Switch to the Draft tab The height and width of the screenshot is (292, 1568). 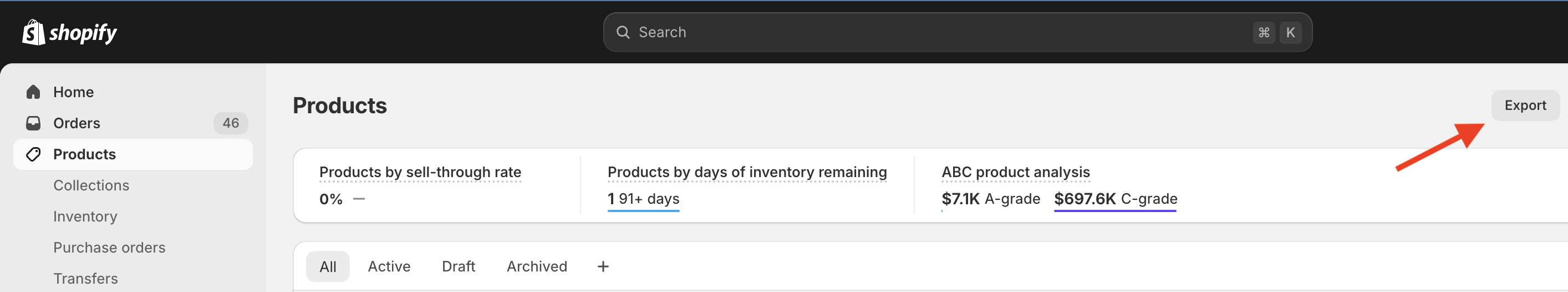[459, 266]
